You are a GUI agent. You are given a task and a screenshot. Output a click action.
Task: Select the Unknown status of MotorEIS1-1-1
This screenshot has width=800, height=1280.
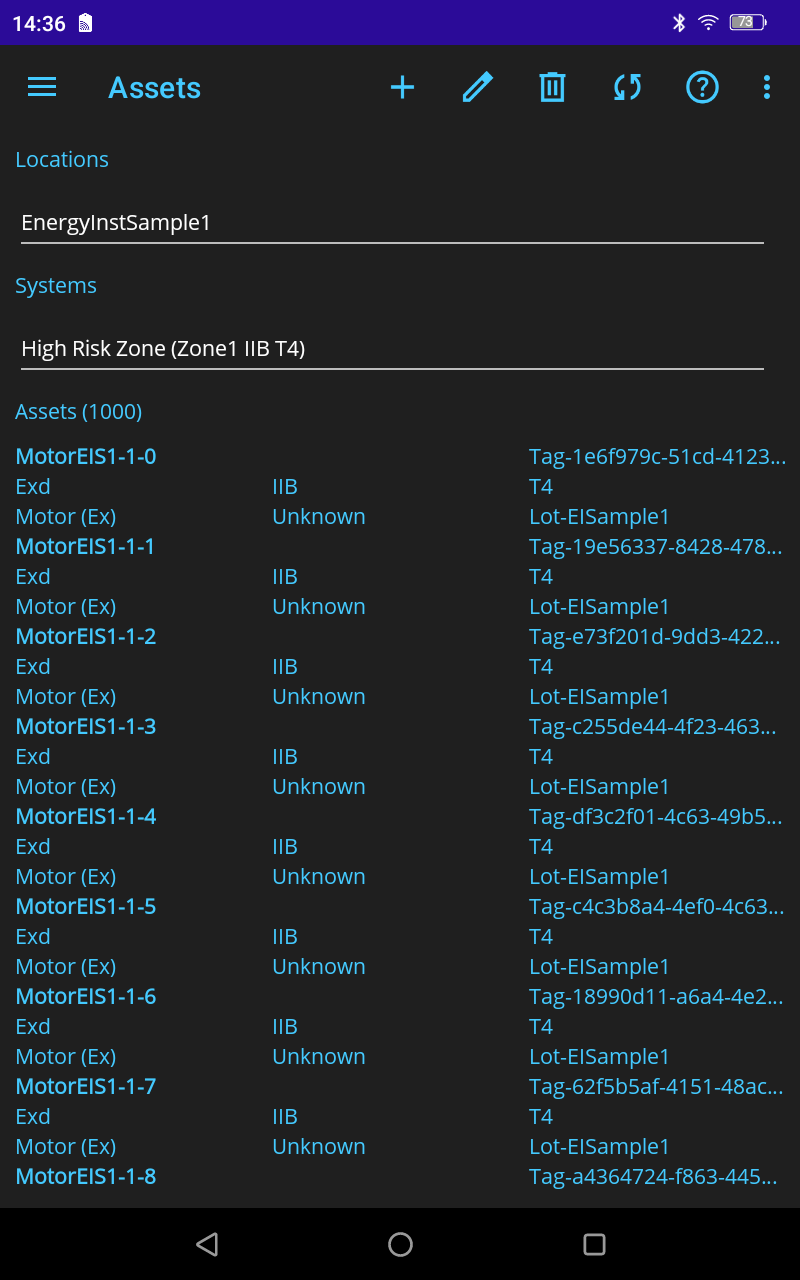pos(319,606)
